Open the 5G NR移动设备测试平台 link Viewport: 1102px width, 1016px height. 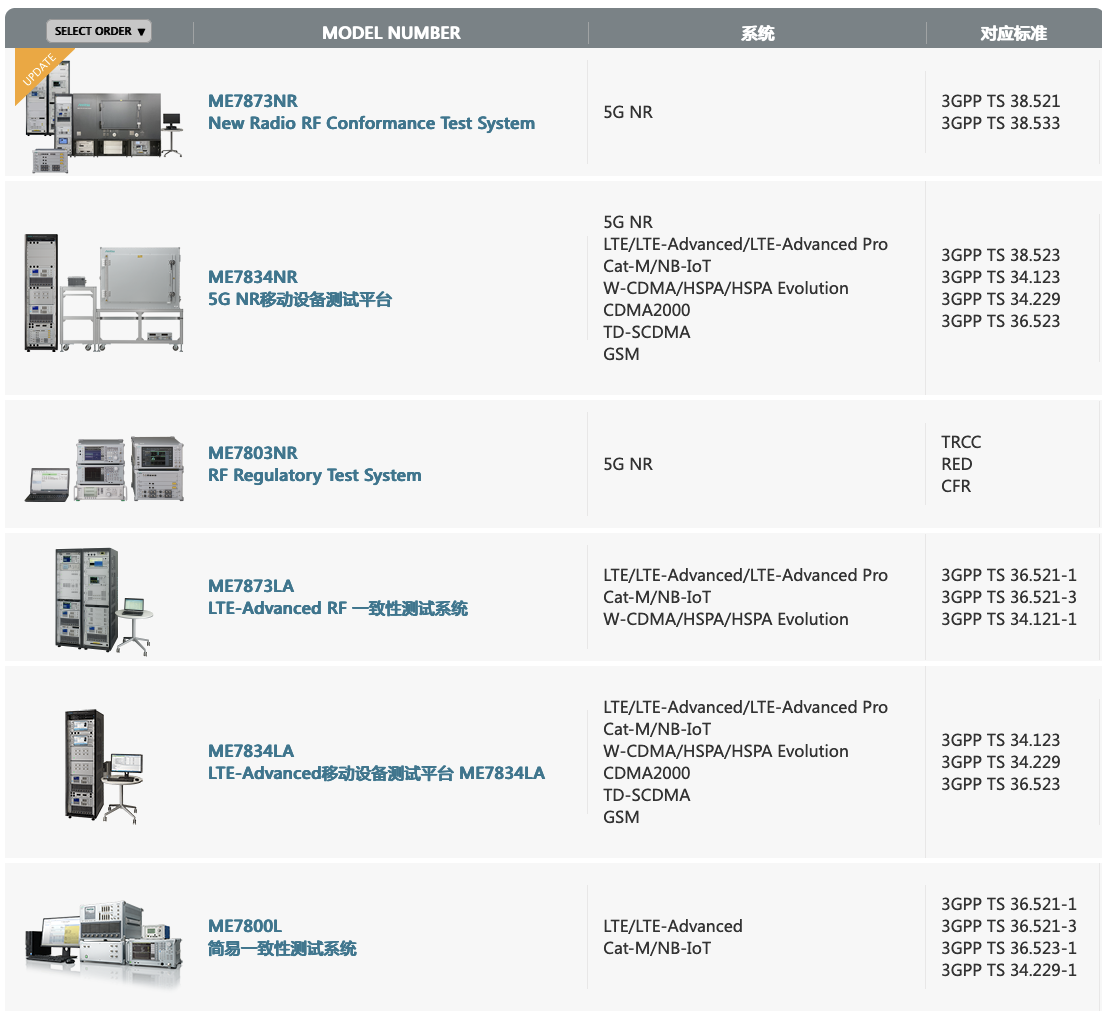tap(300, 299)
